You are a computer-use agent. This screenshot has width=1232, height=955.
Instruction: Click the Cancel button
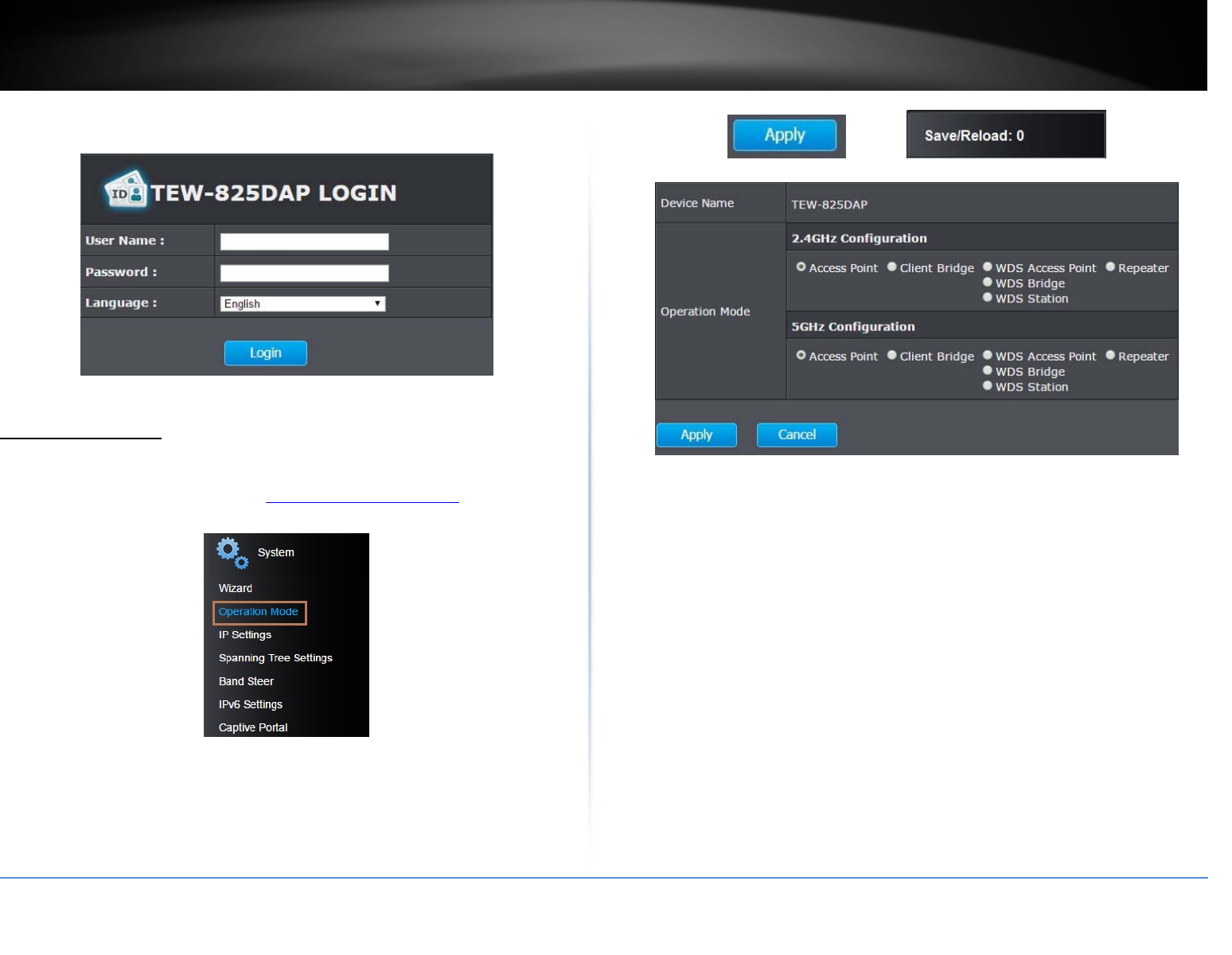click(x=797, y=435)
